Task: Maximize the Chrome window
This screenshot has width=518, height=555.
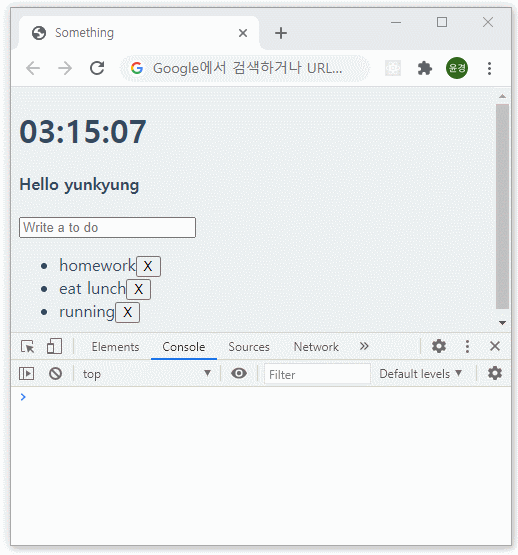Action: tap(442, 22)
